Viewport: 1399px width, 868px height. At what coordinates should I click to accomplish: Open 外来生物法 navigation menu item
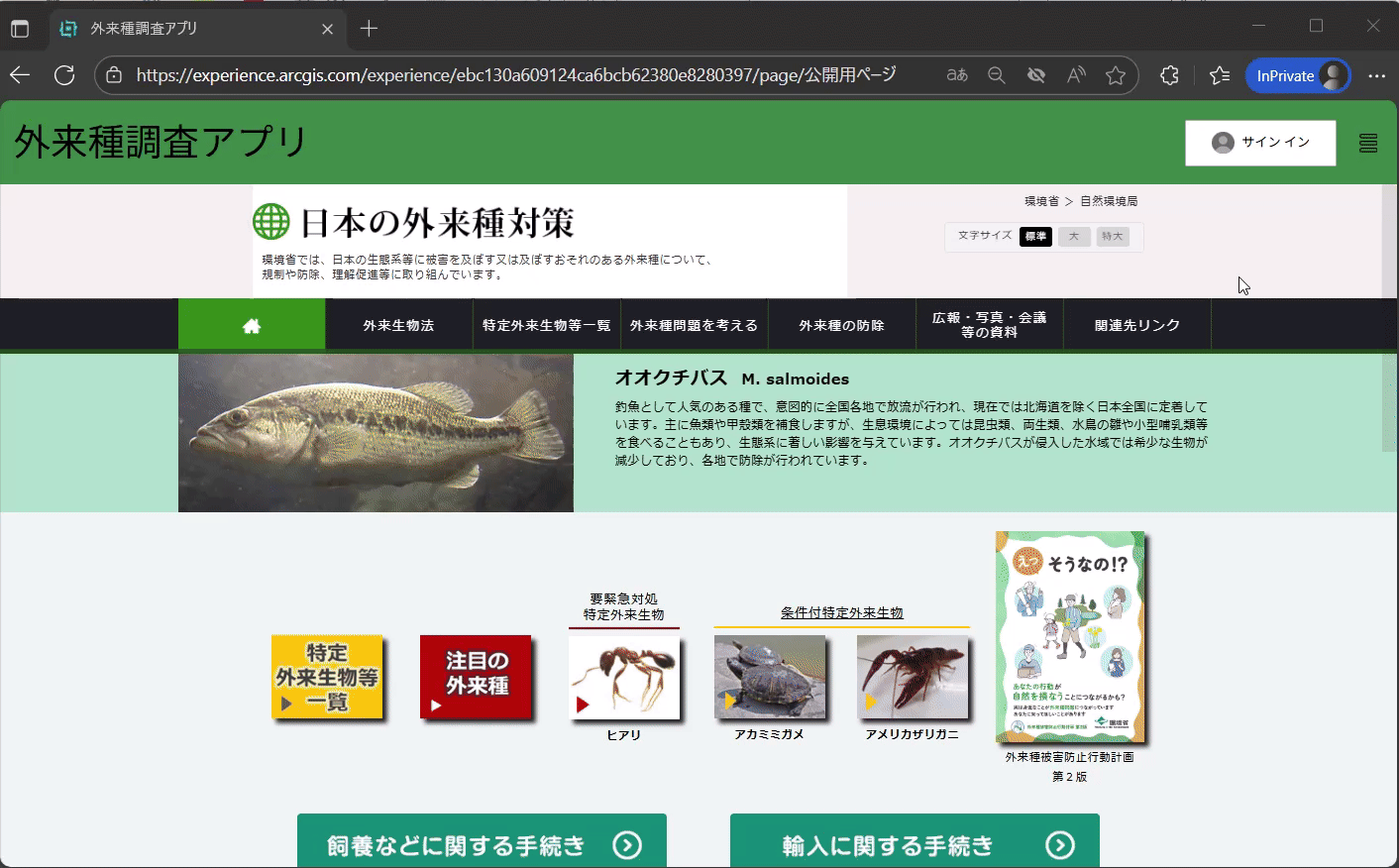(x=398, y=325)
